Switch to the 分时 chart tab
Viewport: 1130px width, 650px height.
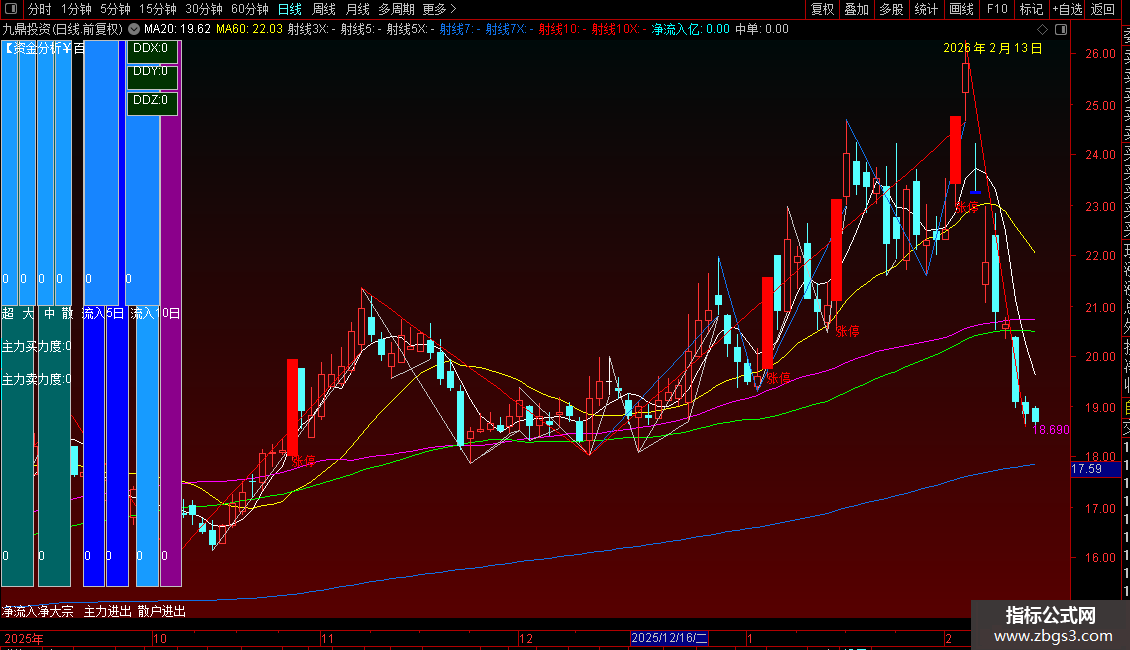[40, 9]
